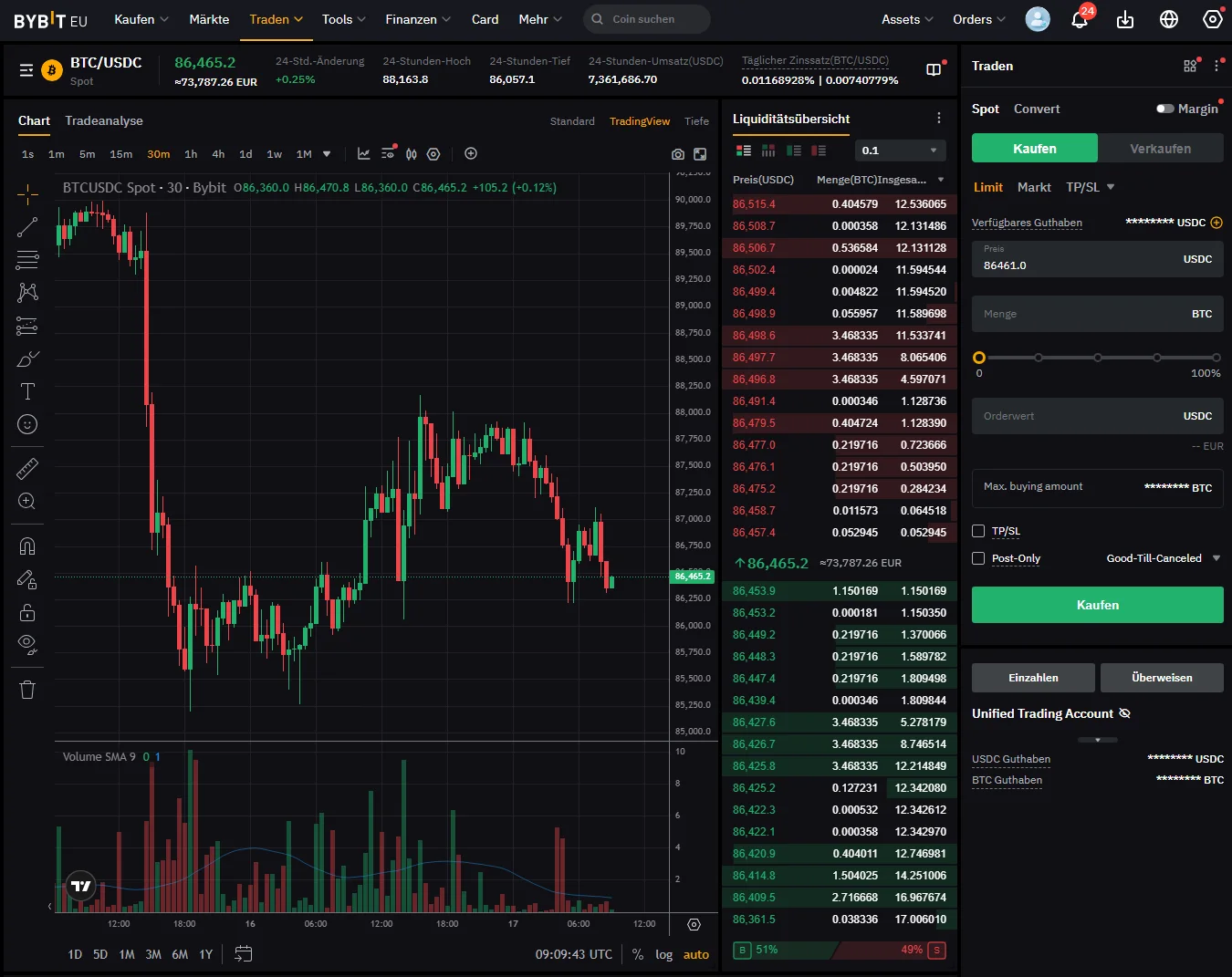Open the order book precision 0.1 dropdown
This screenshot has height=977, width=1232.
(x=902, y=151)
